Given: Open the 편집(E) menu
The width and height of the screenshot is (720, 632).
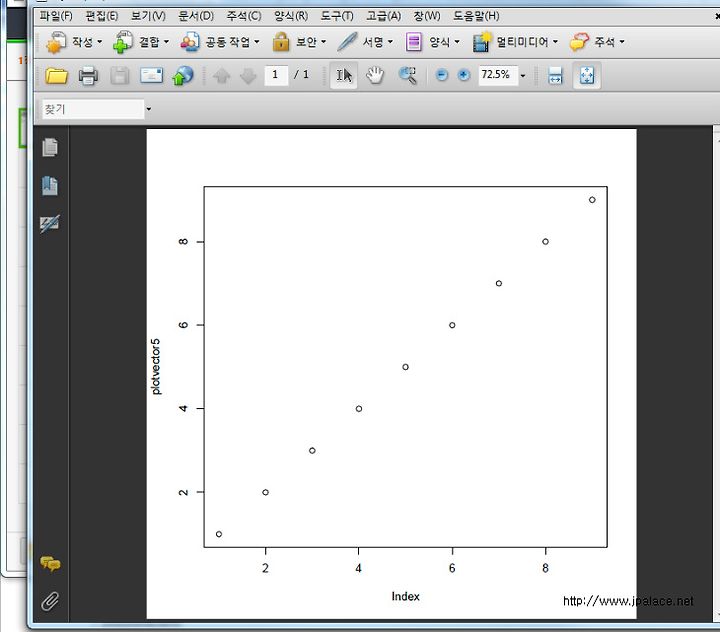Looking at the screenshot, I should coord(101,16).
